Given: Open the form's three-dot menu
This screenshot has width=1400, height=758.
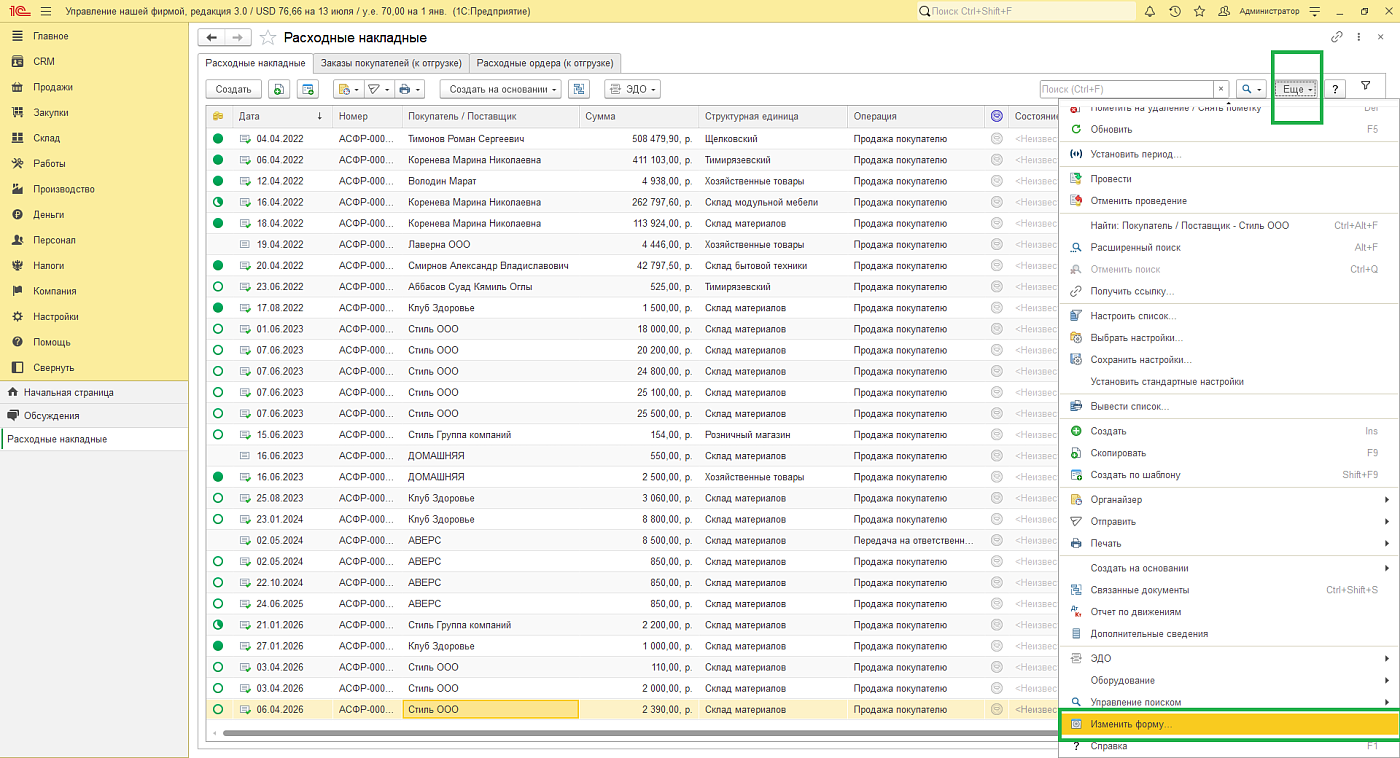Looking at the screenshot, I should click(x=1359, y=37).
